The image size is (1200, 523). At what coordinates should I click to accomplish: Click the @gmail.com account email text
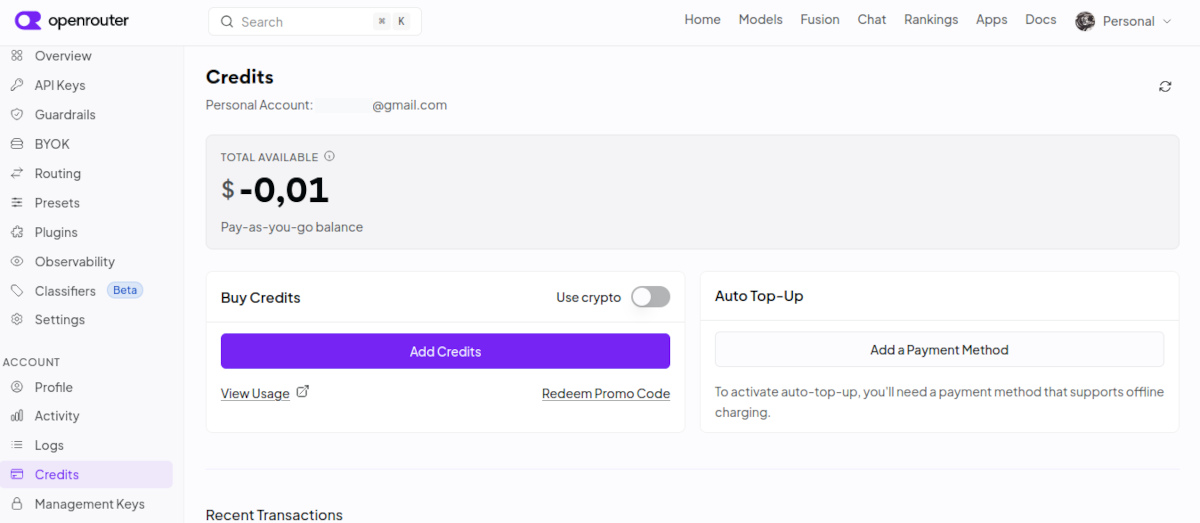pyautogui.click(x=410, y=104)
